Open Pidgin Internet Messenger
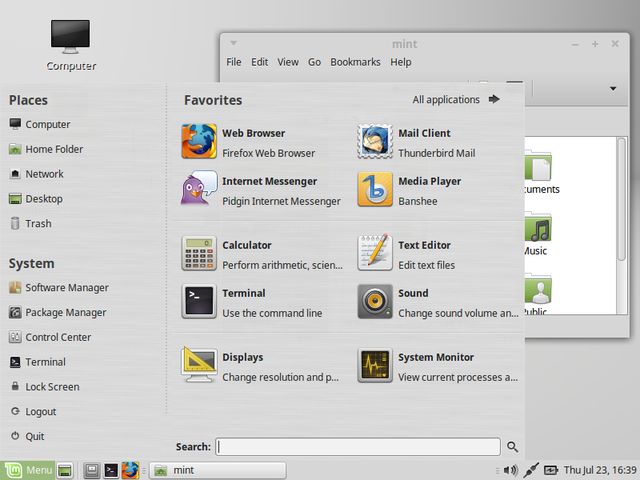The width and height of the screenshot is (640, 480). 261,190
